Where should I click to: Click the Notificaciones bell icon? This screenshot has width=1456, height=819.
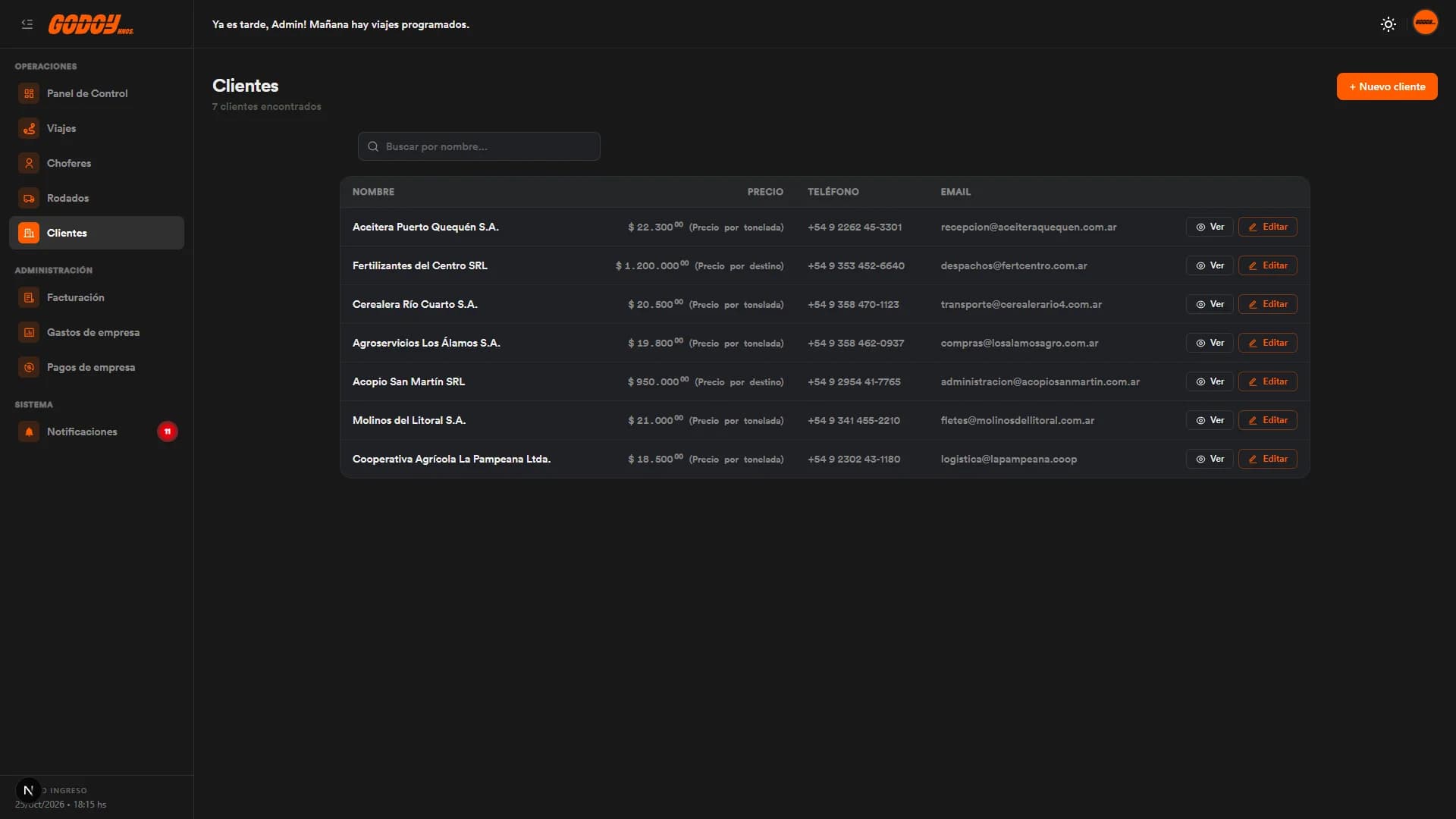(x=29, y=431)
